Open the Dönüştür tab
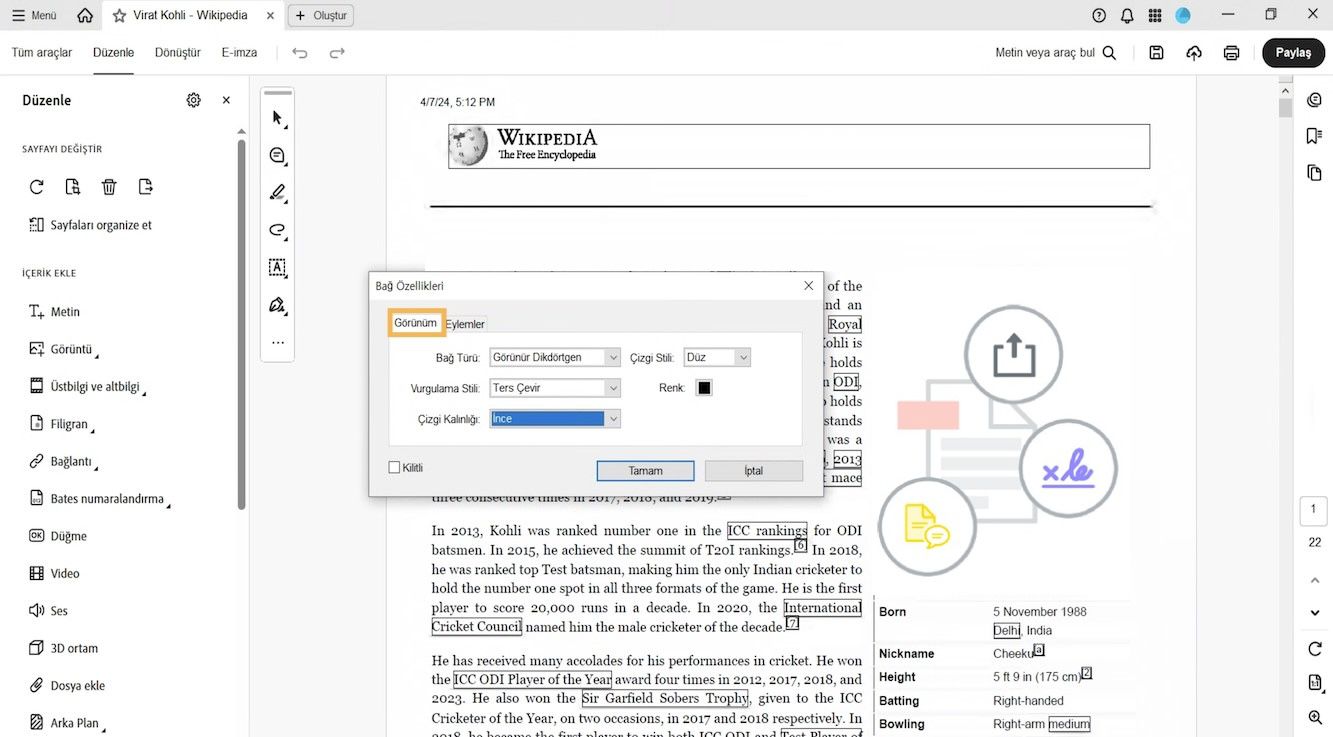The image size is (1333, 737). pyautogui.click(x=178, y=53)
